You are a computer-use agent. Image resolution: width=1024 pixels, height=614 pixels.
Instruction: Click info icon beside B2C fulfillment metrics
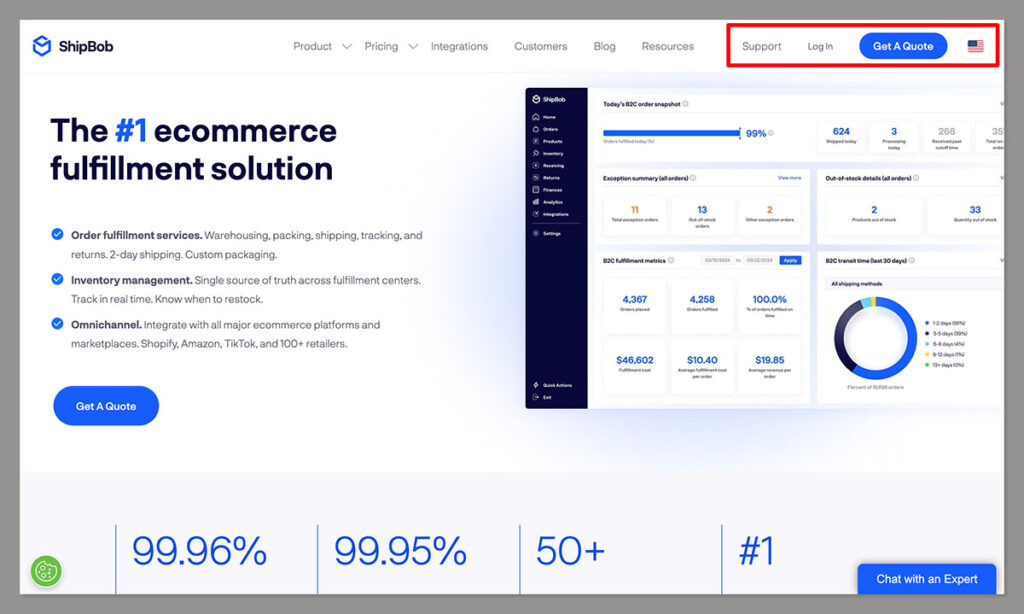[671, 260]
